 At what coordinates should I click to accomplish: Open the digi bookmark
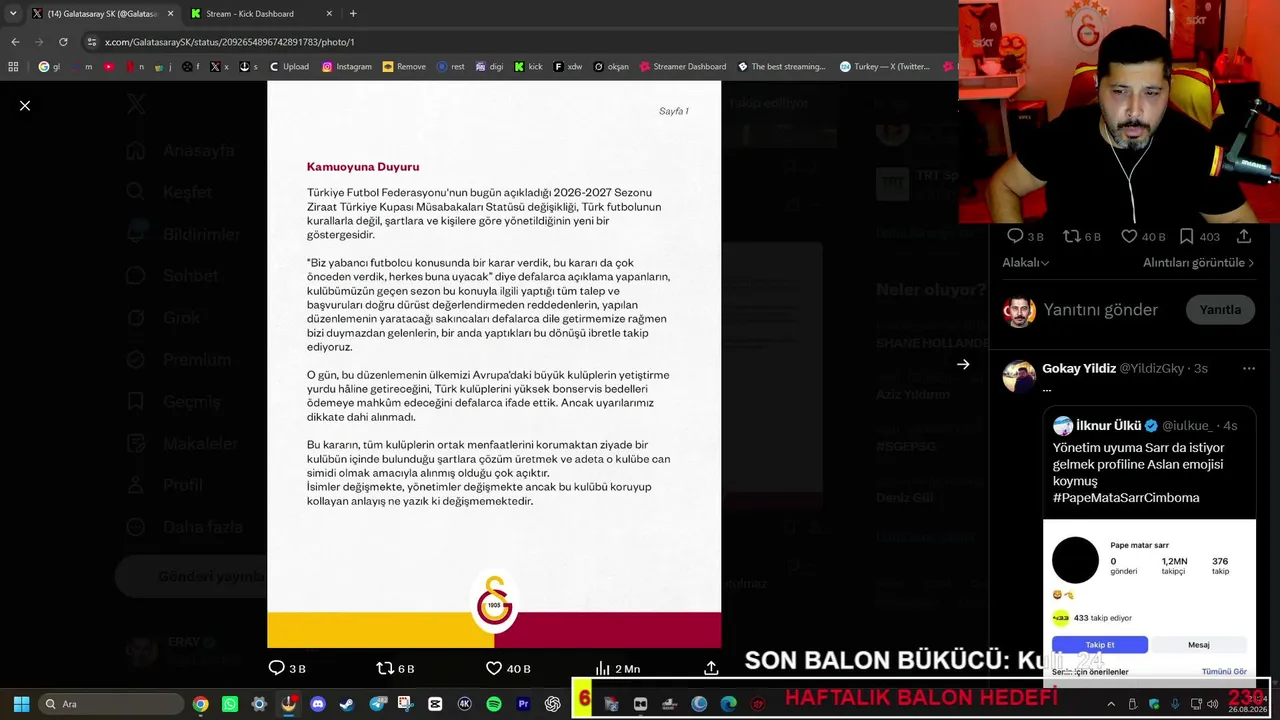489,67
